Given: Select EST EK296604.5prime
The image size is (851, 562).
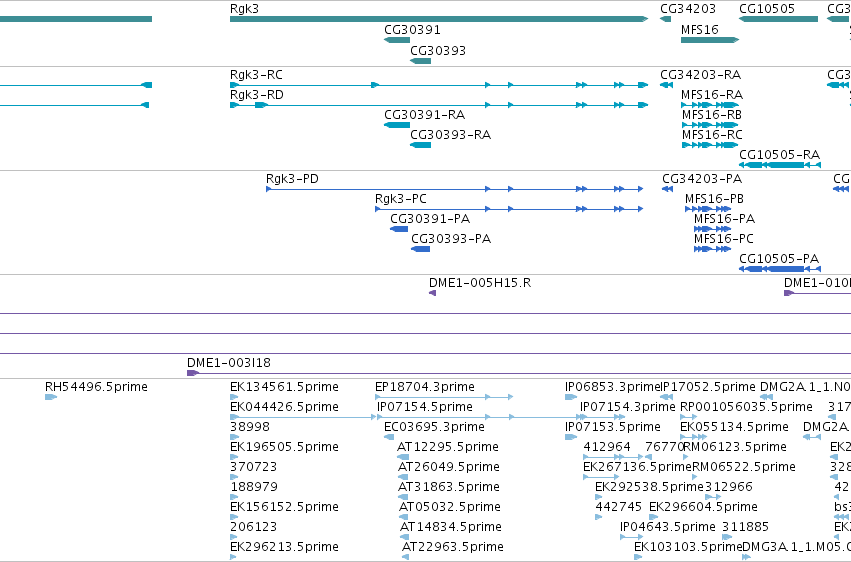Looking at the screenshot, I should coord(653,518).
